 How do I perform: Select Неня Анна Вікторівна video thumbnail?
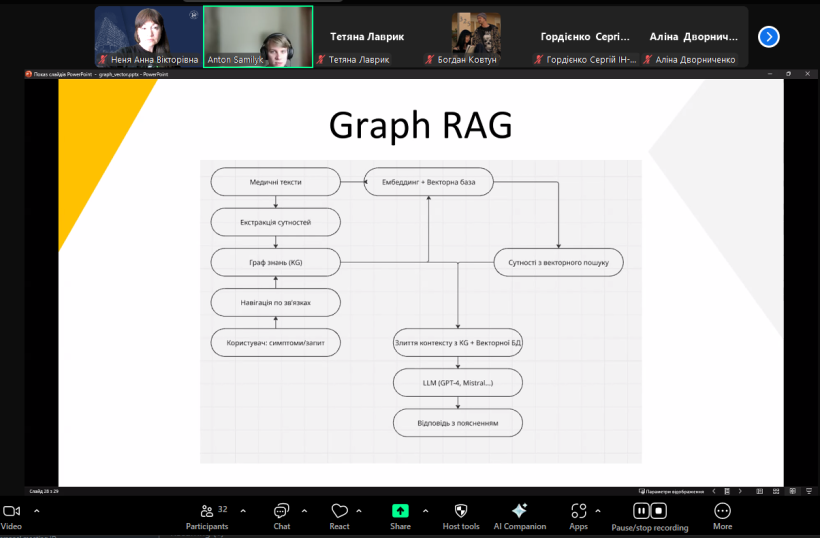coord(148,37)
